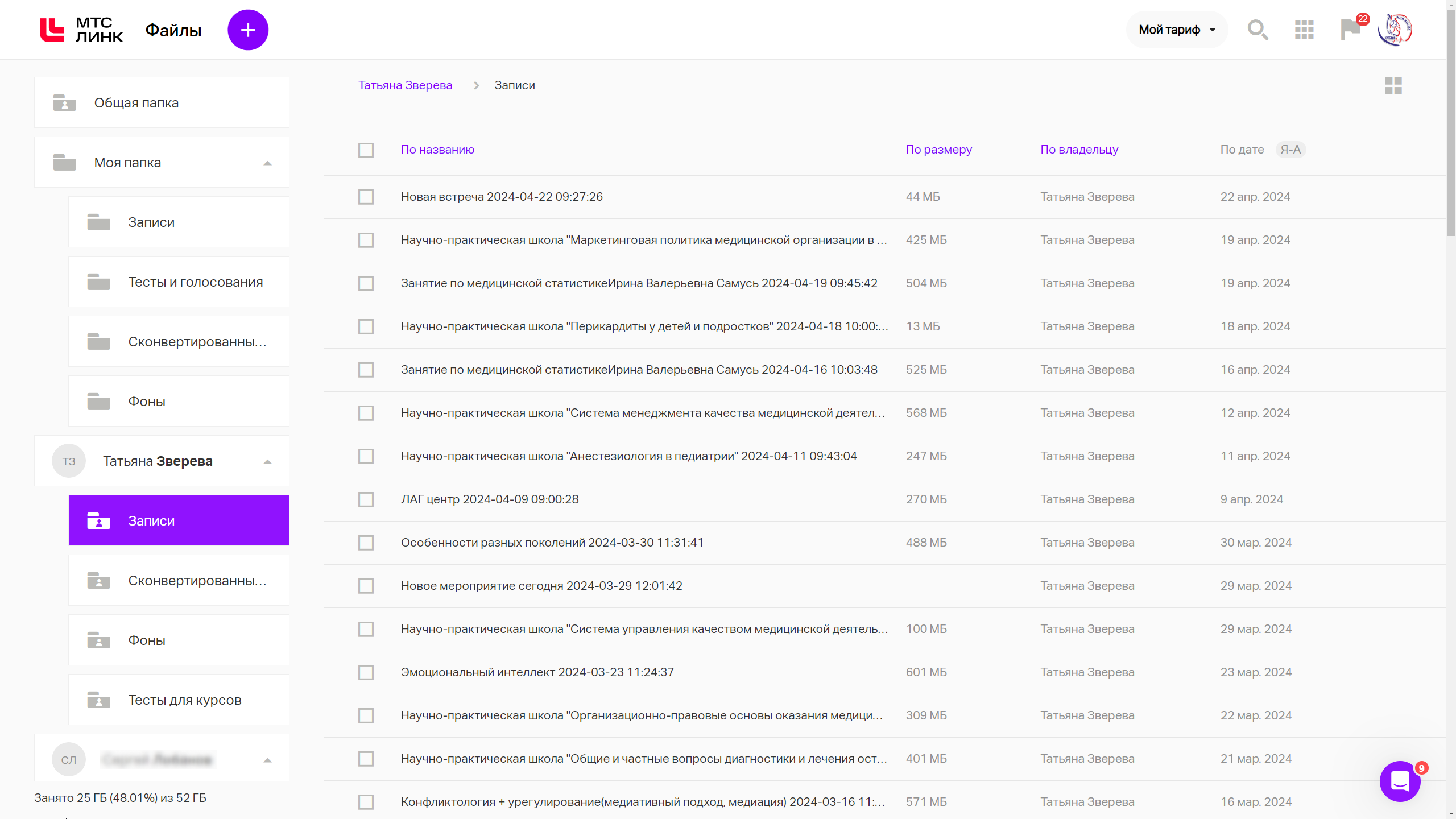This screenshot has width=1456, height=819.
Task: Collapse the Моя папка section arrow
Action: (267, 163)
